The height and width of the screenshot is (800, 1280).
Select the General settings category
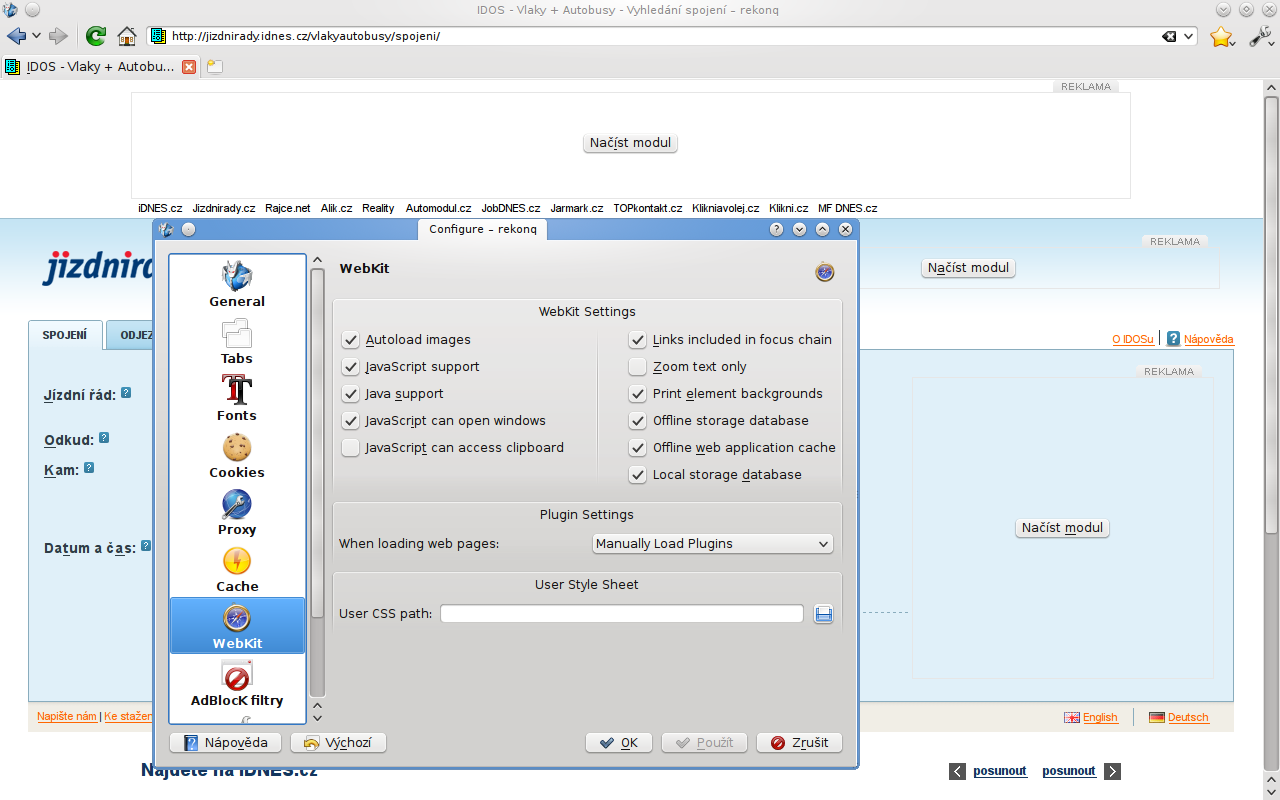point(237,284)
